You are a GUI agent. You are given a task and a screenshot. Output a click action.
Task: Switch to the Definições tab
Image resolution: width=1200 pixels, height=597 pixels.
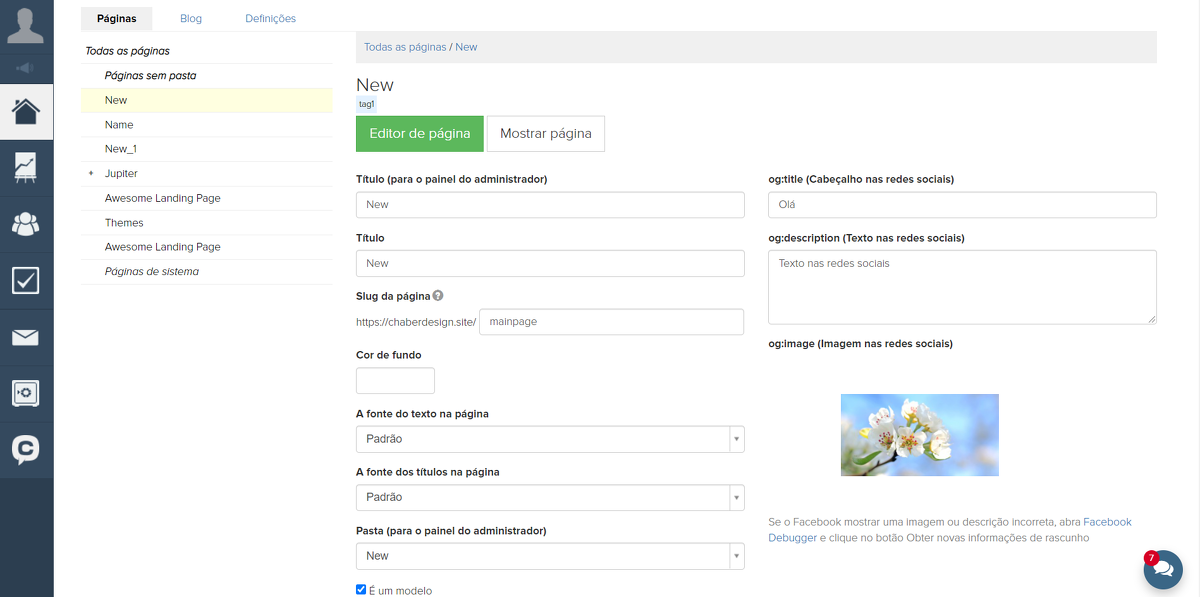click(x=270, y=18)
